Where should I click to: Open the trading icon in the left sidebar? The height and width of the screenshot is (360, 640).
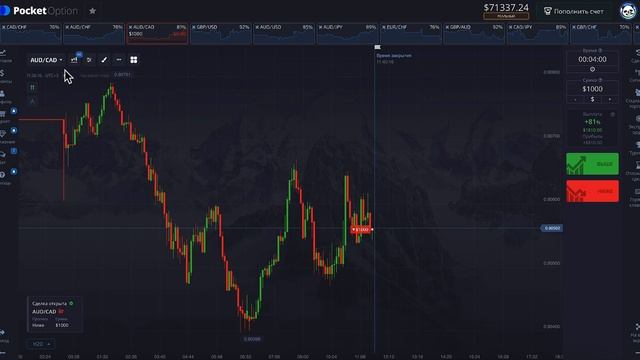(3, 53)
